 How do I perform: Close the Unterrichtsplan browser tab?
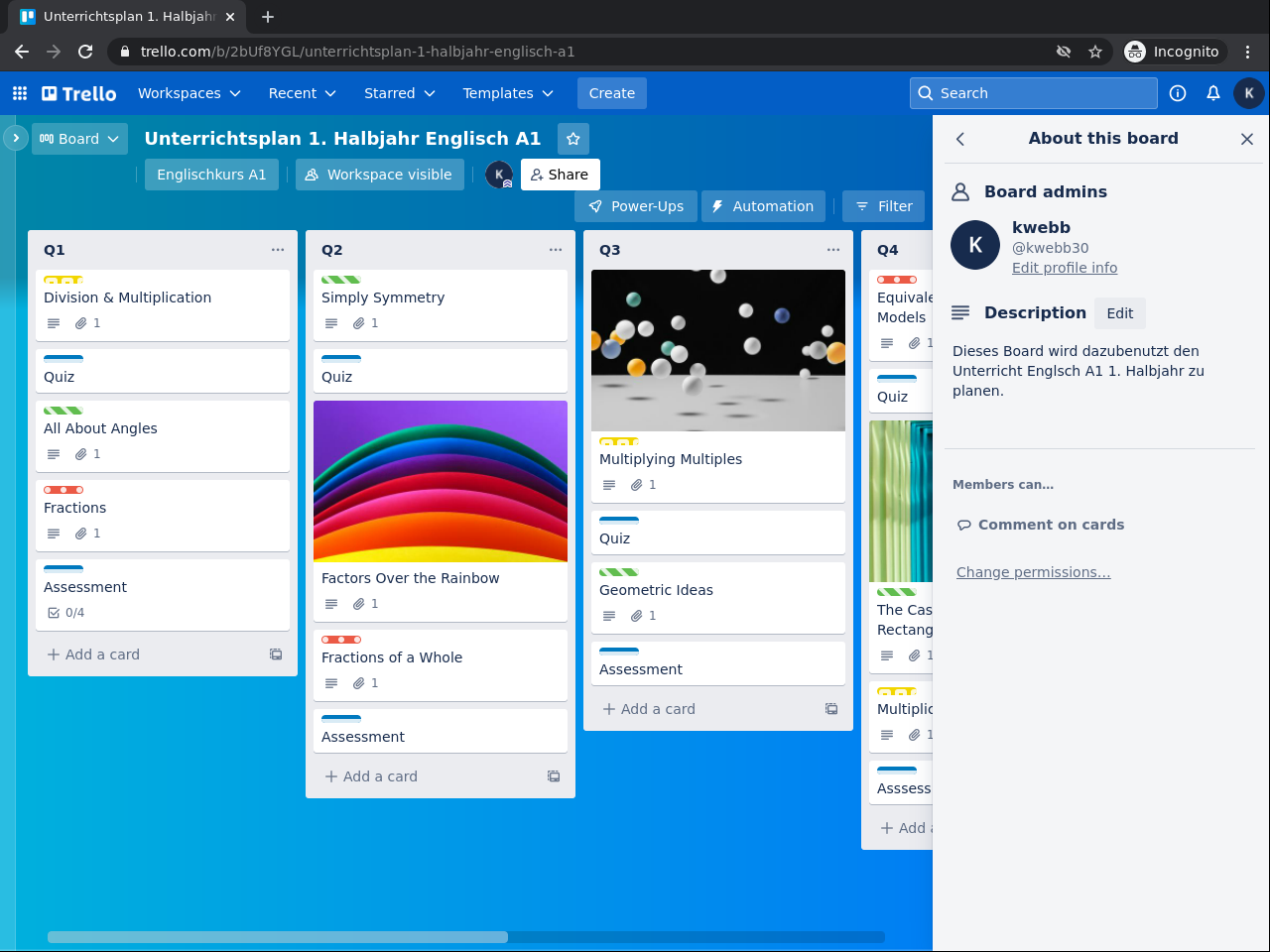pyautogui.click(x=230, y=17)
